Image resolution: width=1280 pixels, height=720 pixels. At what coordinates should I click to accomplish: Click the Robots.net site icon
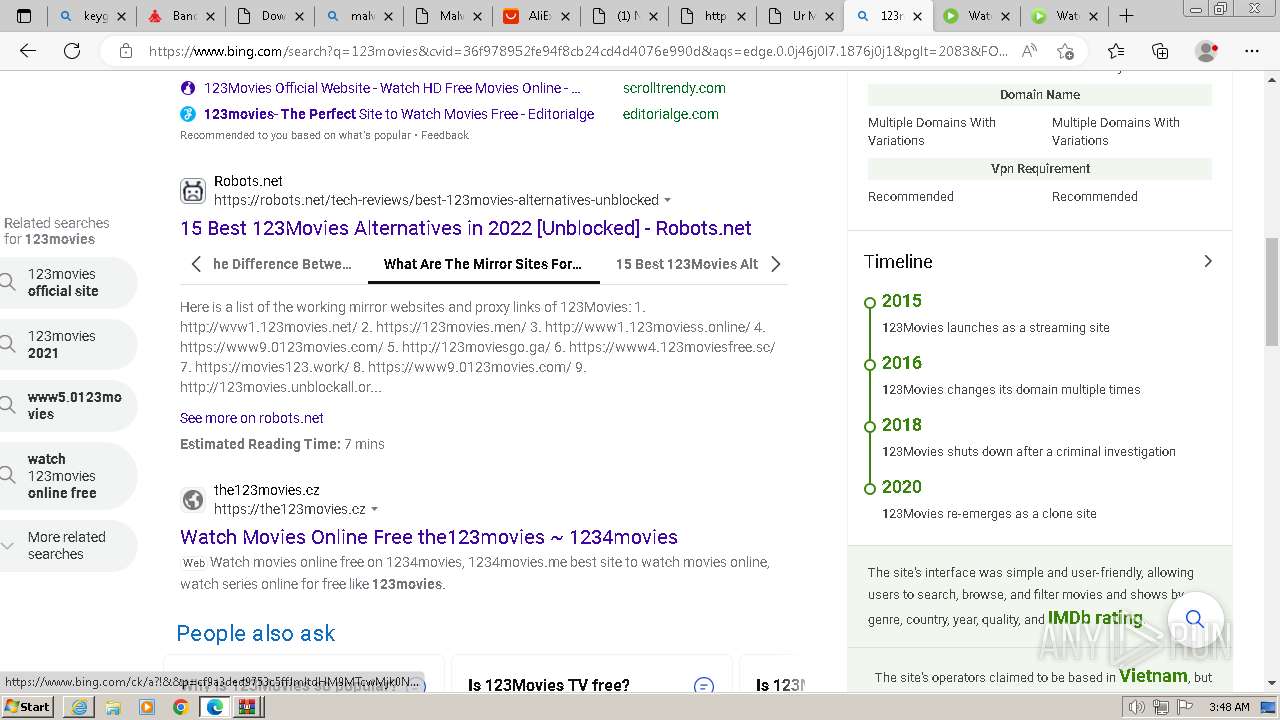pyautogui.click(x=193, y=190)
